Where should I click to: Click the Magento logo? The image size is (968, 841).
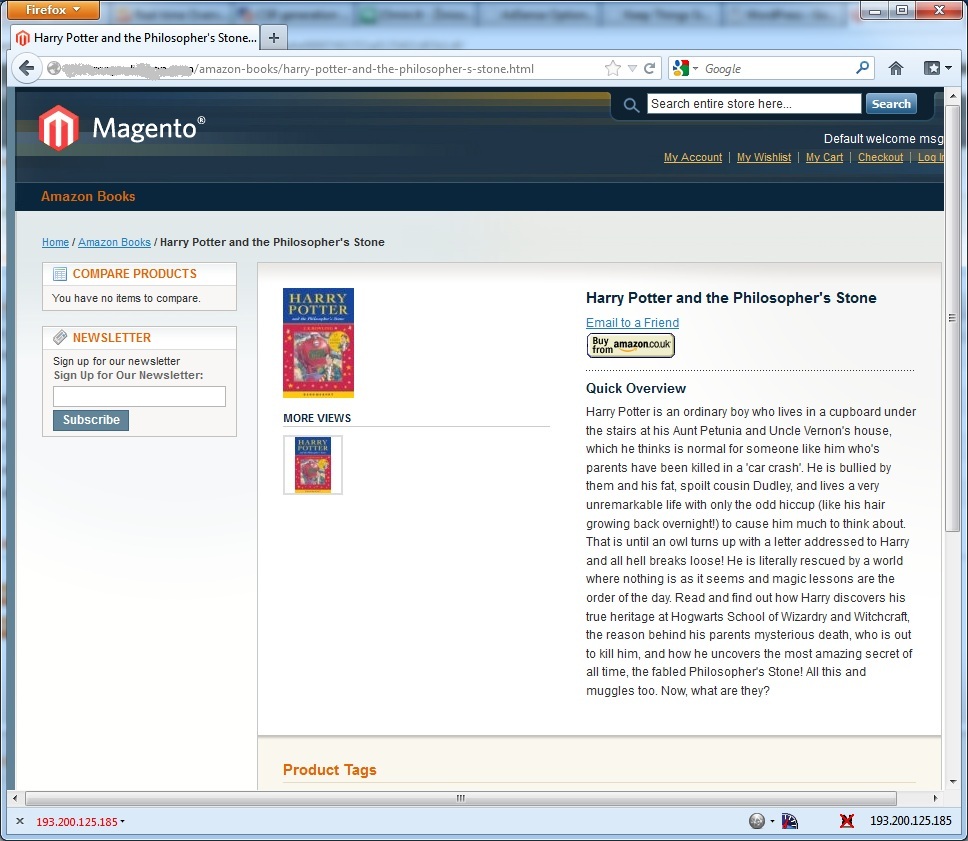click(x=122, y=128)
